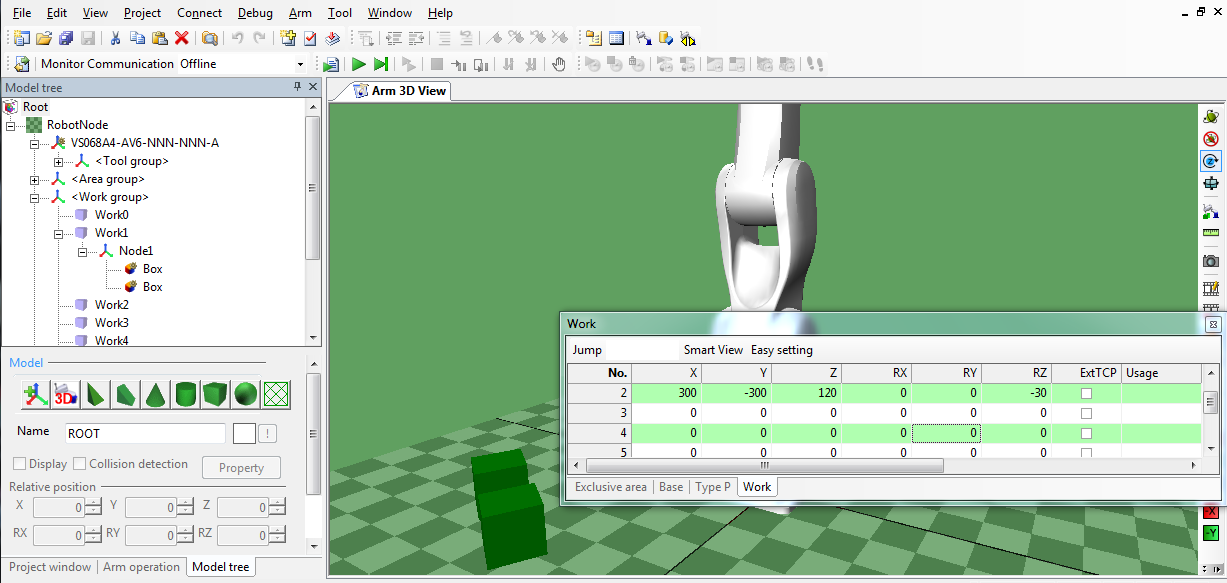Expand the Tool group tree node
Screen dimensions: 1227x583
pos(59,162)
